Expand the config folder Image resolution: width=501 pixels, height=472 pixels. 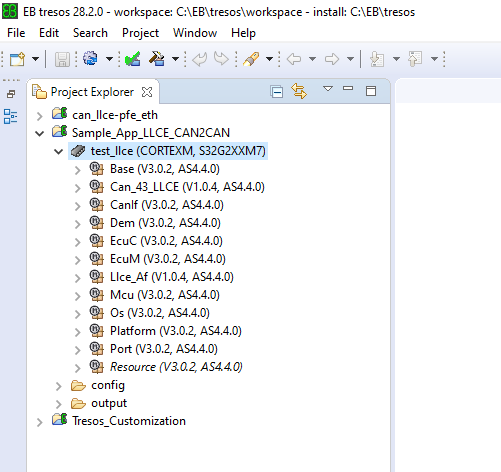[59, 386]
